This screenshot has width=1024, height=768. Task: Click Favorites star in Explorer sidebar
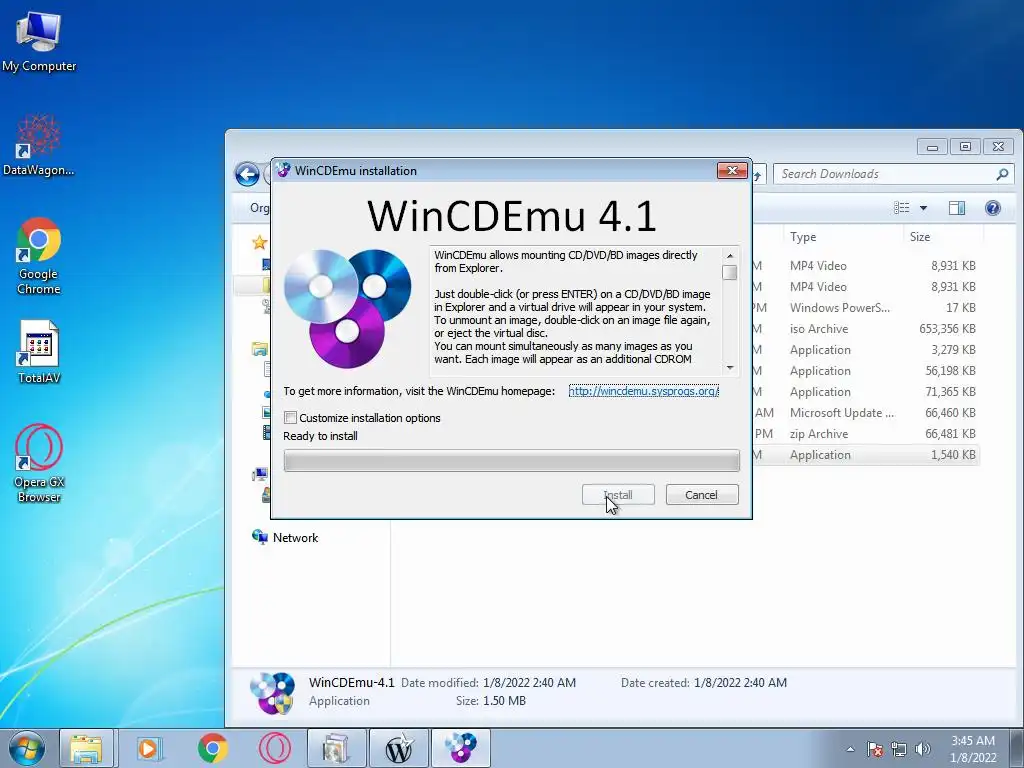tap(259, 242)
